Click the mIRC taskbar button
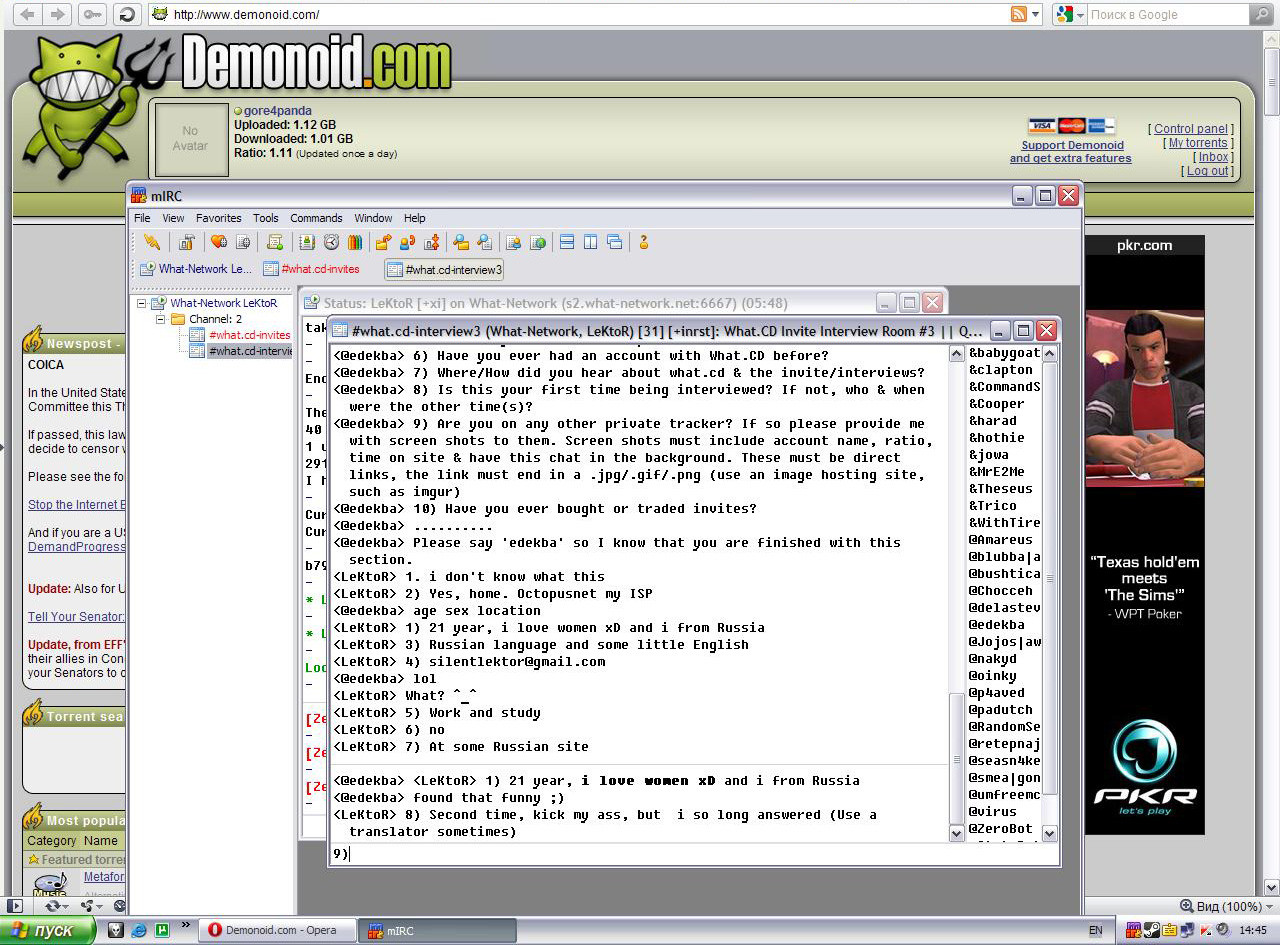This screenshot has height=945, width=1280. tap(438, 930)
